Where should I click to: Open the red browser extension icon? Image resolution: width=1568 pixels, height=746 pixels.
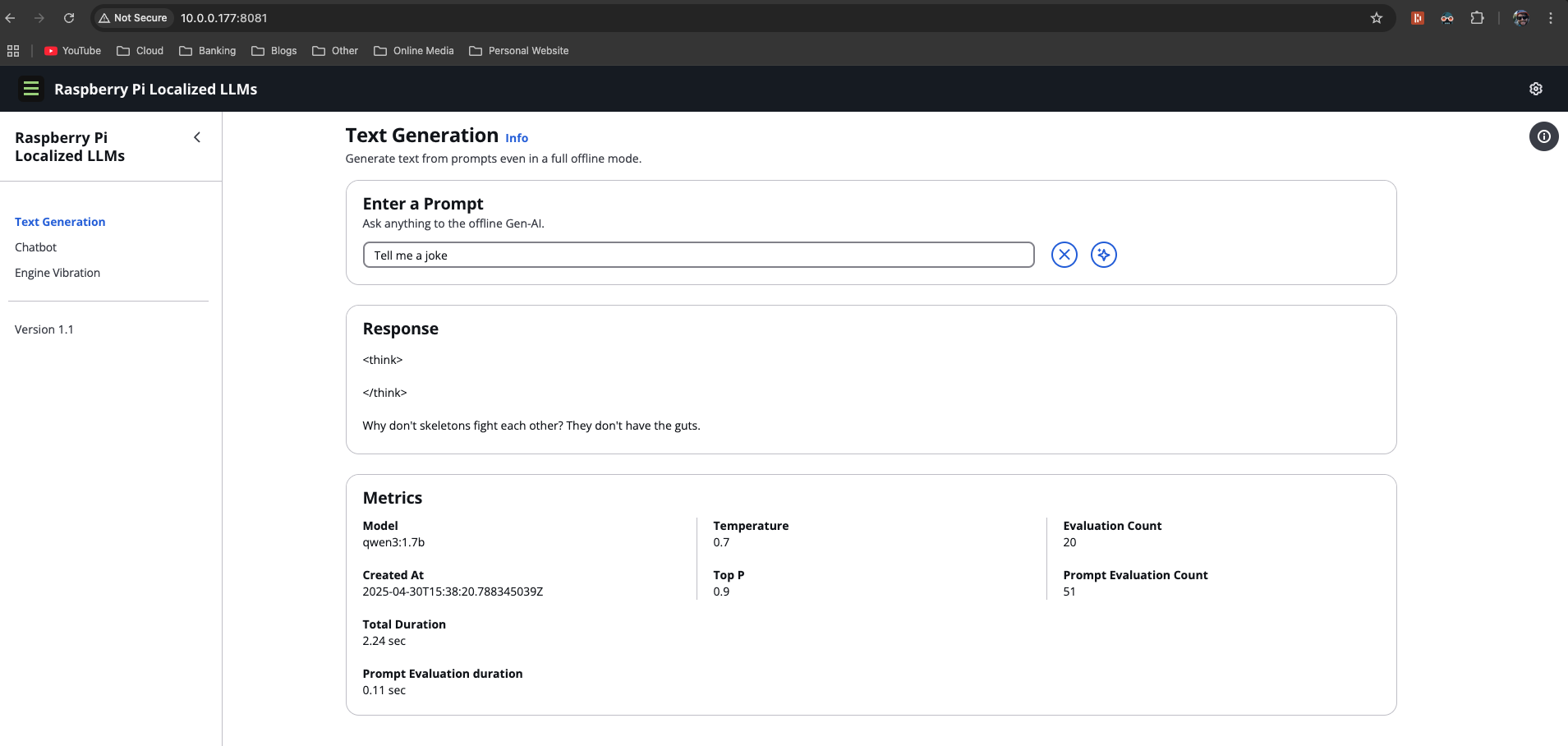click(1418, 18)
